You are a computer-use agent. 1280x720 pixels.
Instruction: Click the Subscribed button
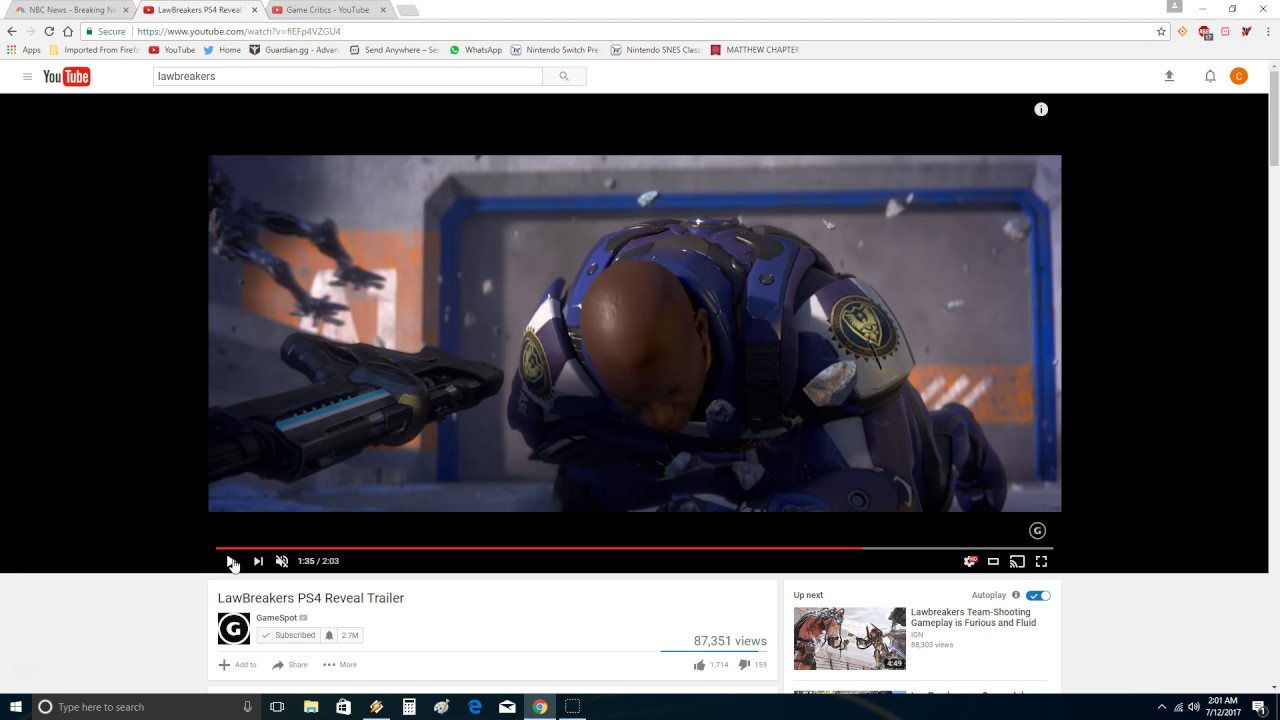(x=287, y=635)
